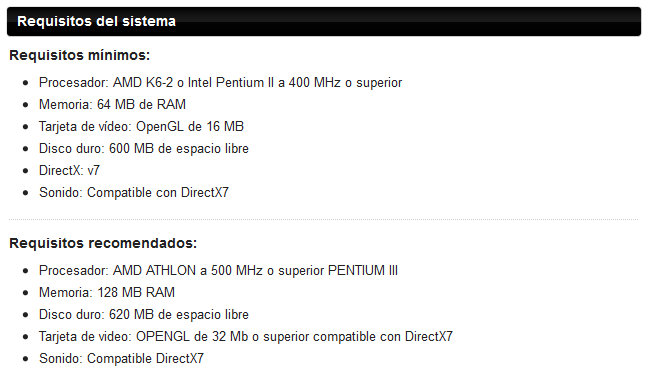The image size is (653, 381).
Task: Click 'Sonido: Compatible DirectX7' recommended item
Action: tap(121, 359)
